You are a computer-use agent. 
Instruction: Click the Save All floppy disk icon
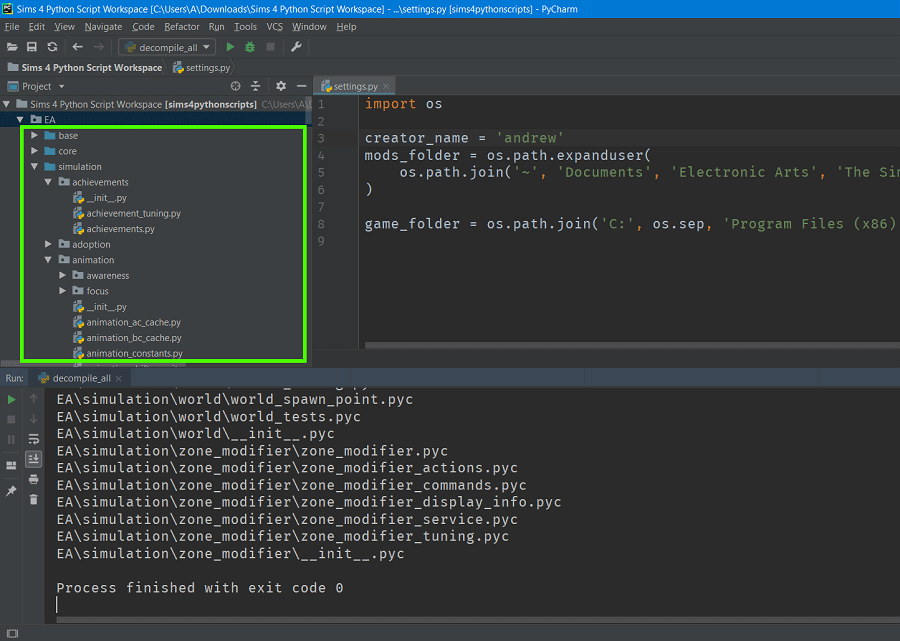32,47
